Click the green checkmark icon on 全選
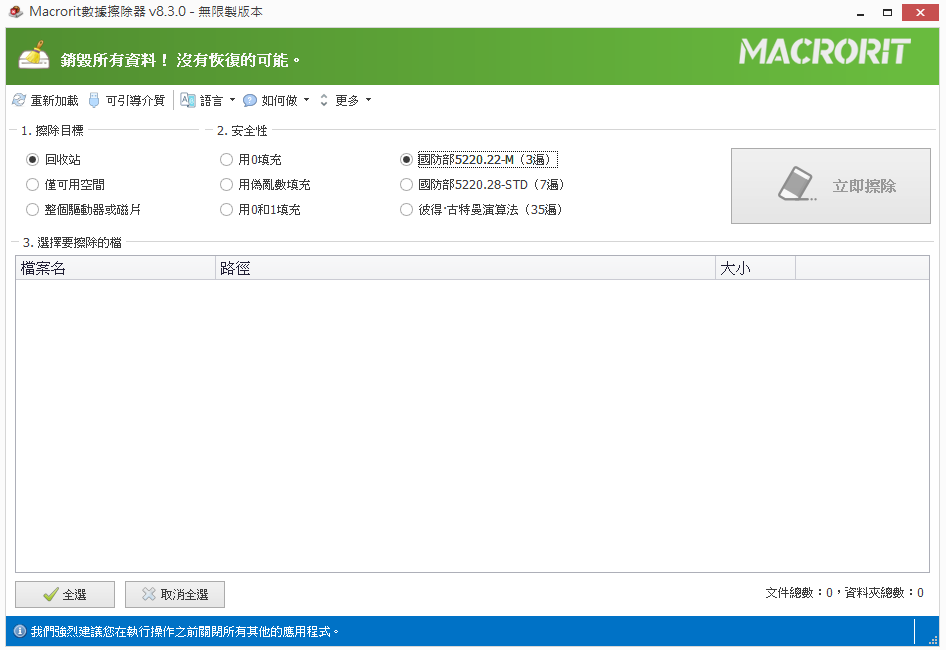946x650 pixels. [51, 594]
